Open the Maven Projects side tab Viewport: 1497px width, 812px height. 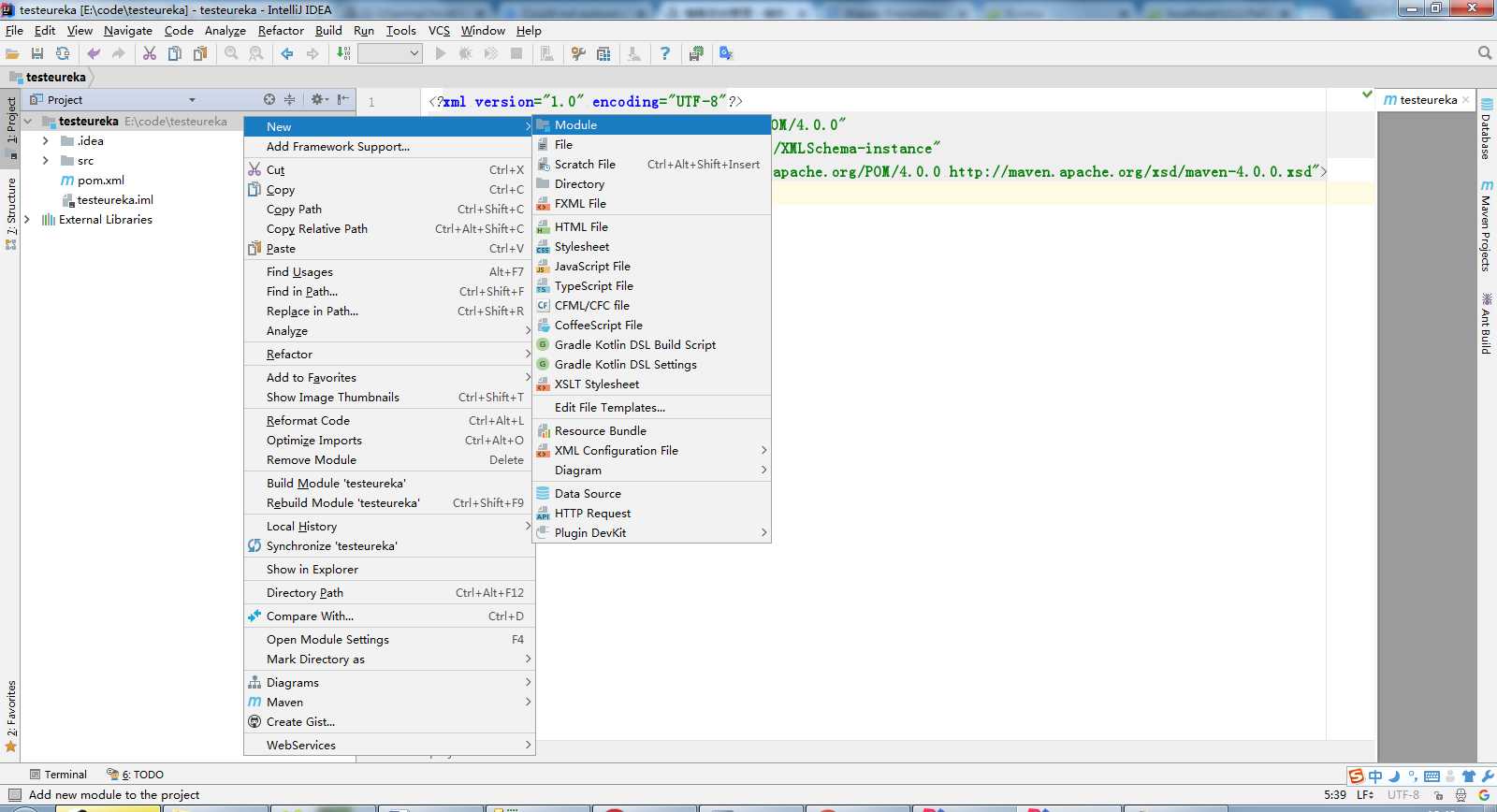tap(1486, 225)
